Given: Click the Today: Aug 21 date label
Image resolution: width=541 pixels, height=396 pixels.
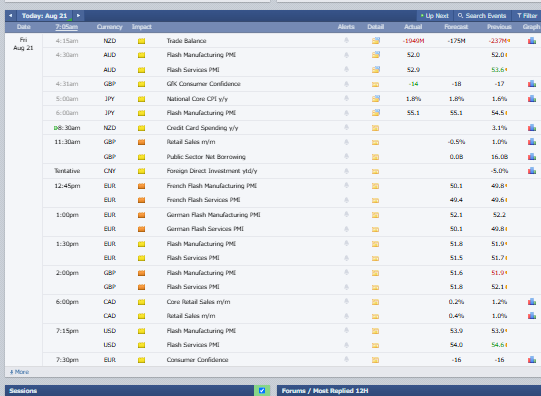Looking at the screenshot, I should pyautogui.click(x=44, y=16).
